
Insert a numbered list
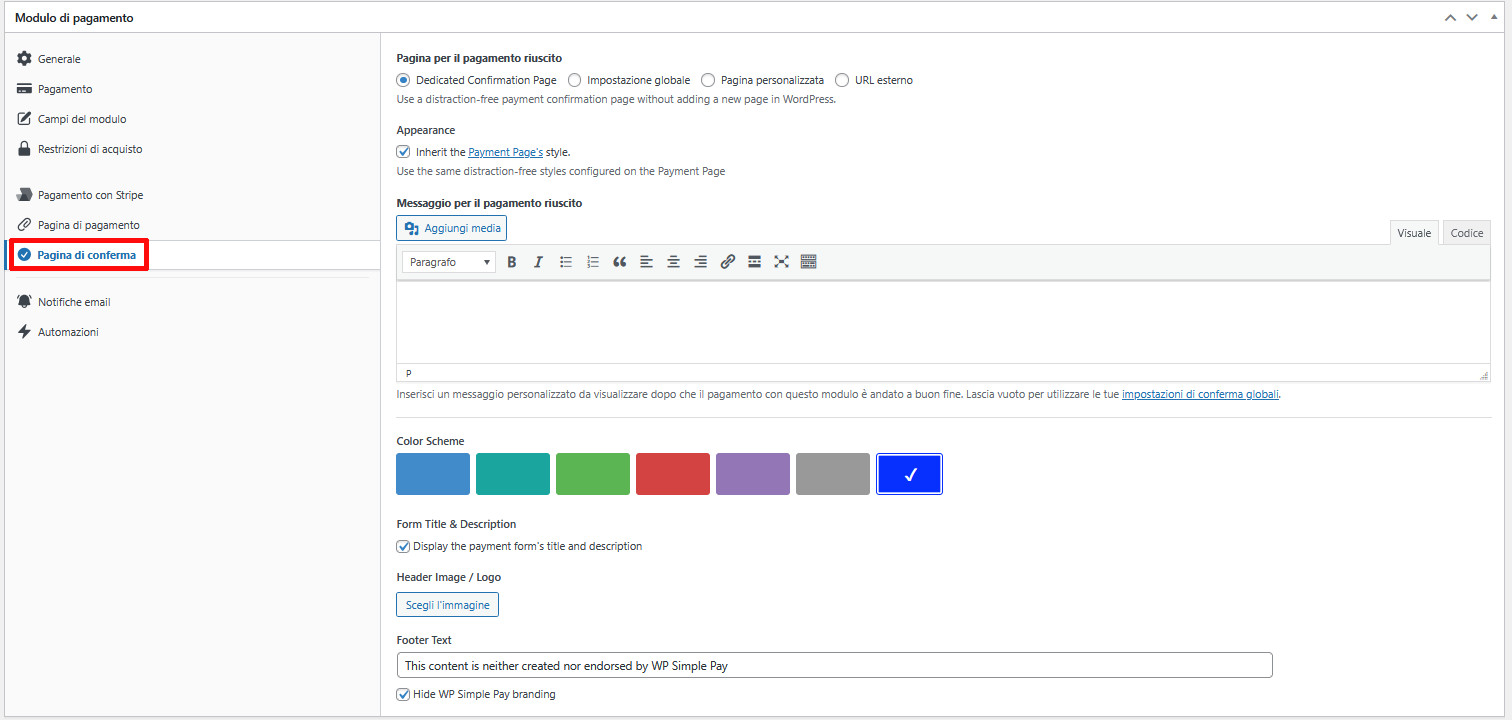pos(592,261)
